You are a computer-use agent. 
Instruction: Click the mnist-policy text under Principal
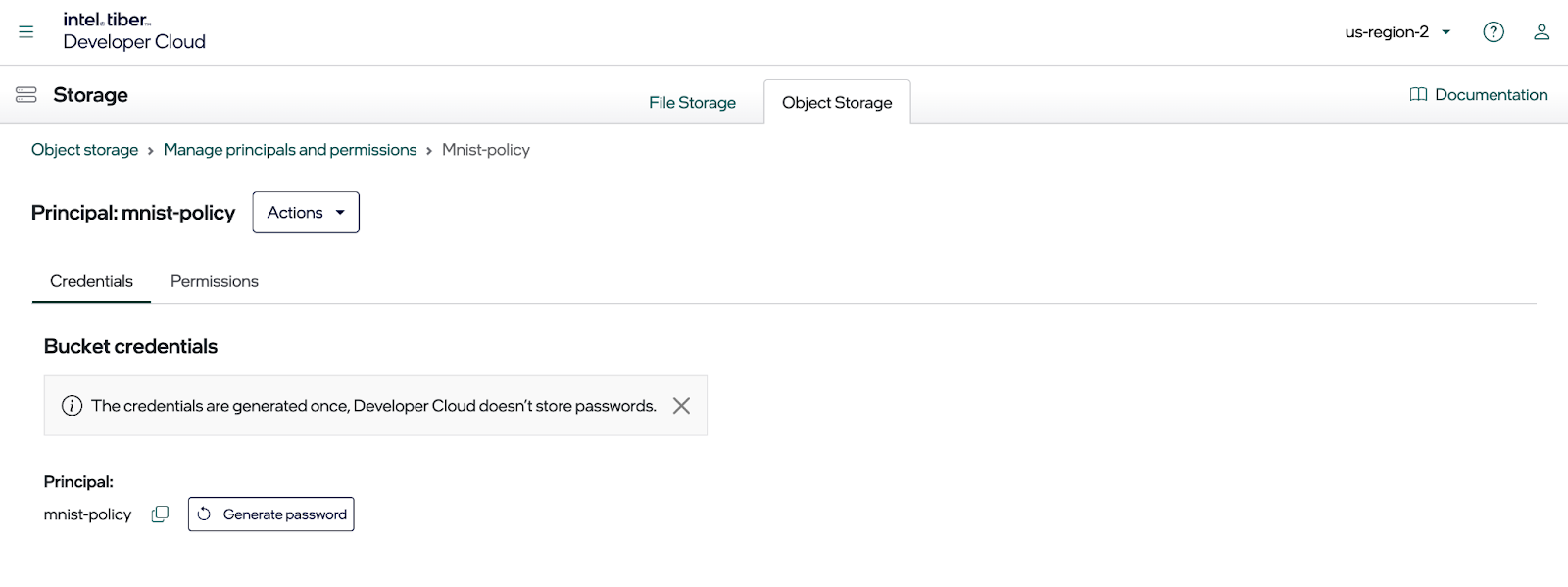[x=87, y=514]
